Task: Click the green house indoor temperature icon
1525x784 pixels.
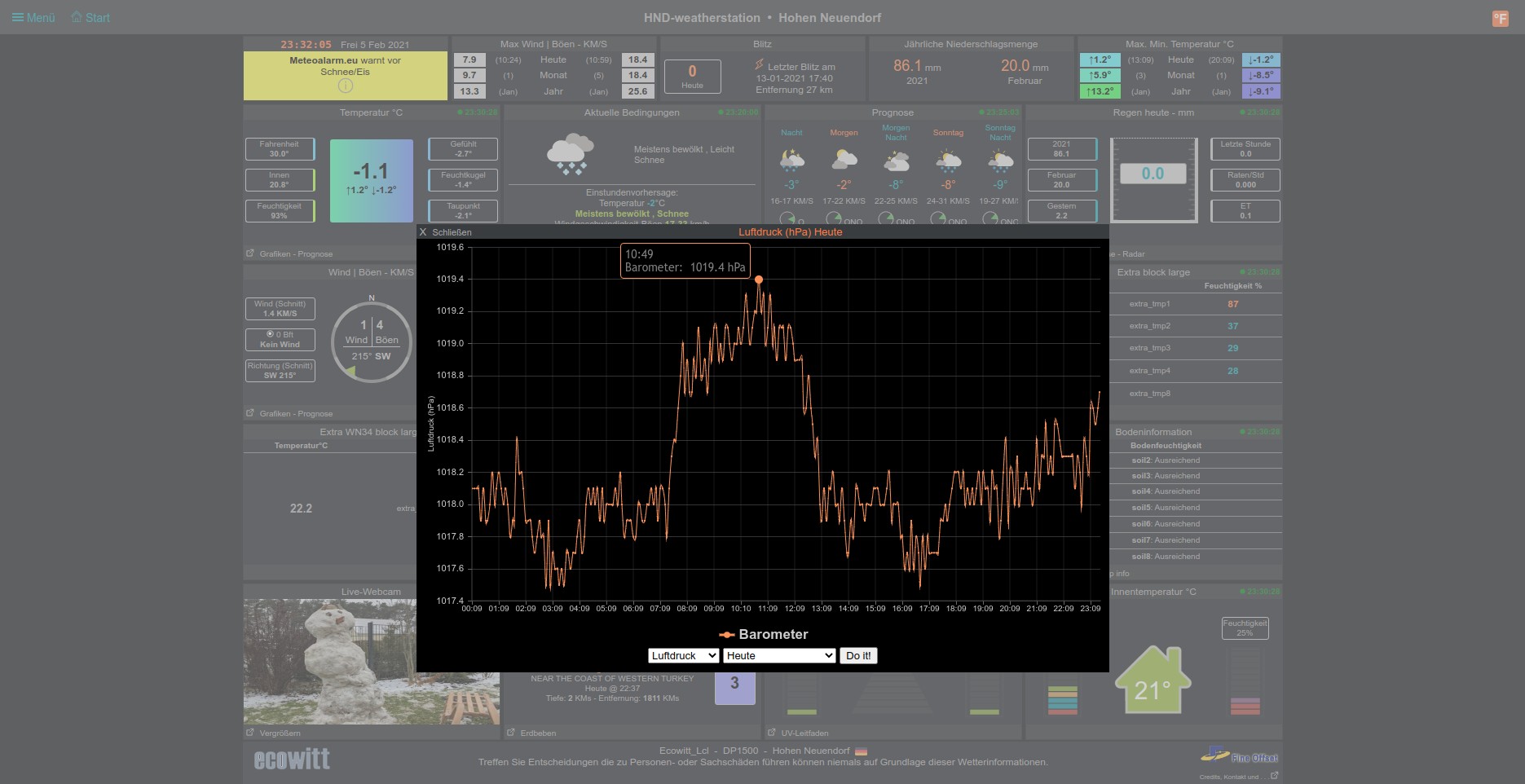Action: pyautogui.click(x=1153, y=680)
